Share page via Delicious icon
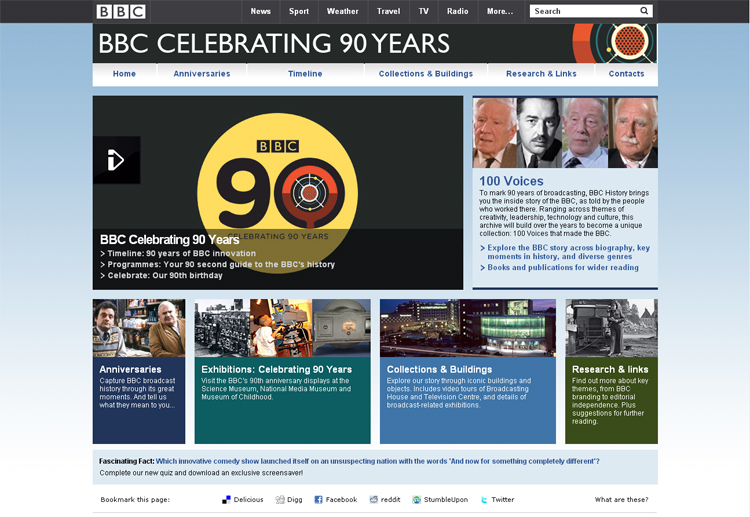This screenshot has width=750, height=517. pyautogui.click(x=227, y=499)
